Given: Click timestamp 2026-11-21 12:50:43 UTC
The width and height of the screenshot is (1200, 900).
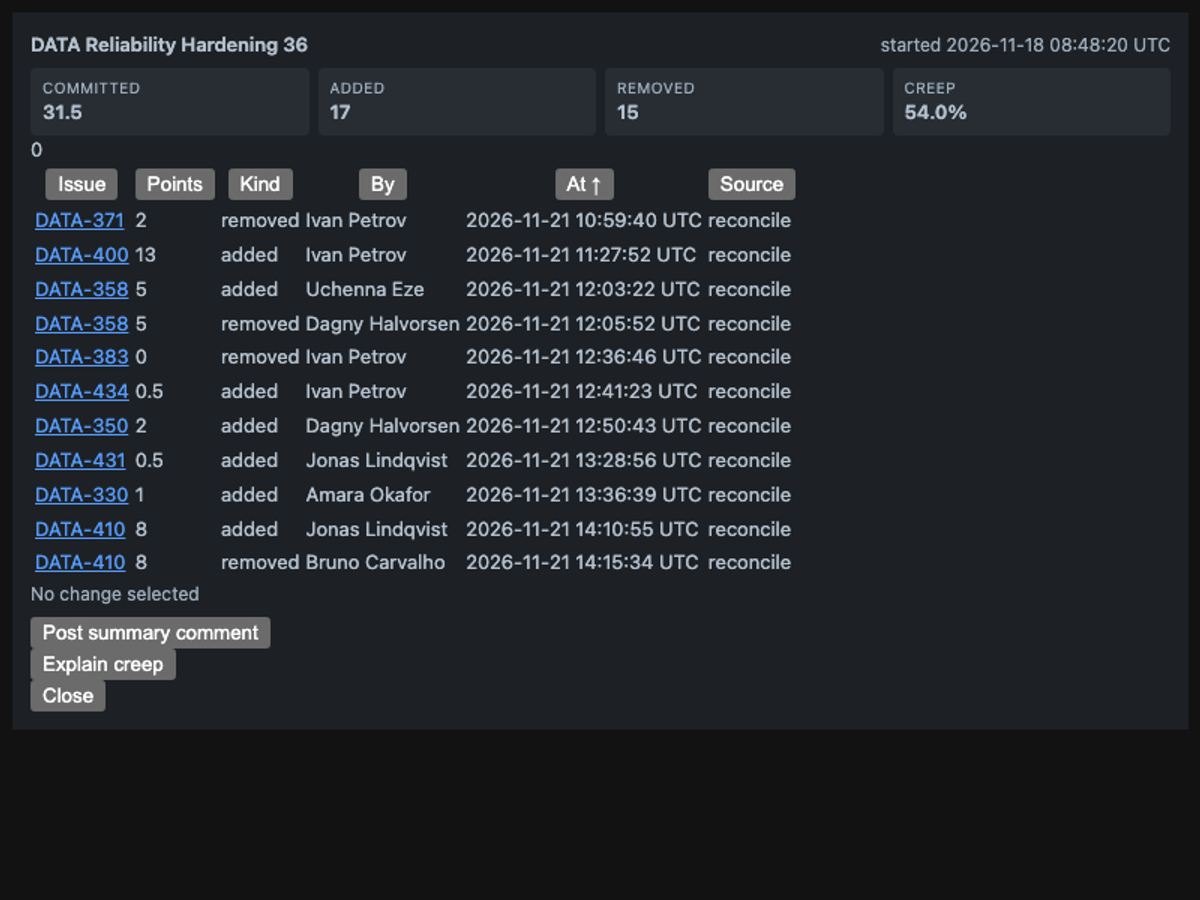Looking at the screenshot, I should pos(584,426).
